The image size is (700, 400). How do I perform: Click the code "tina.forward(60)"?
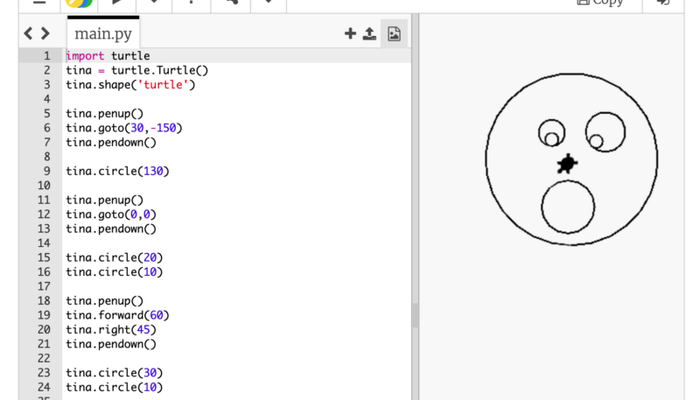coord(118,315)
